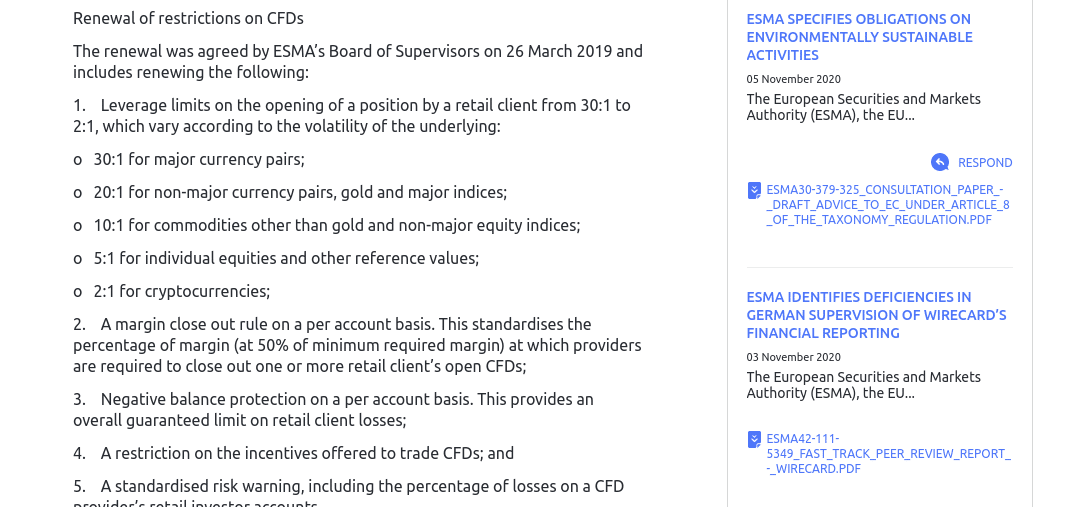
Task: Select the '20:1 for non-major currency pairs' bullet
Action: coord(300,192)
